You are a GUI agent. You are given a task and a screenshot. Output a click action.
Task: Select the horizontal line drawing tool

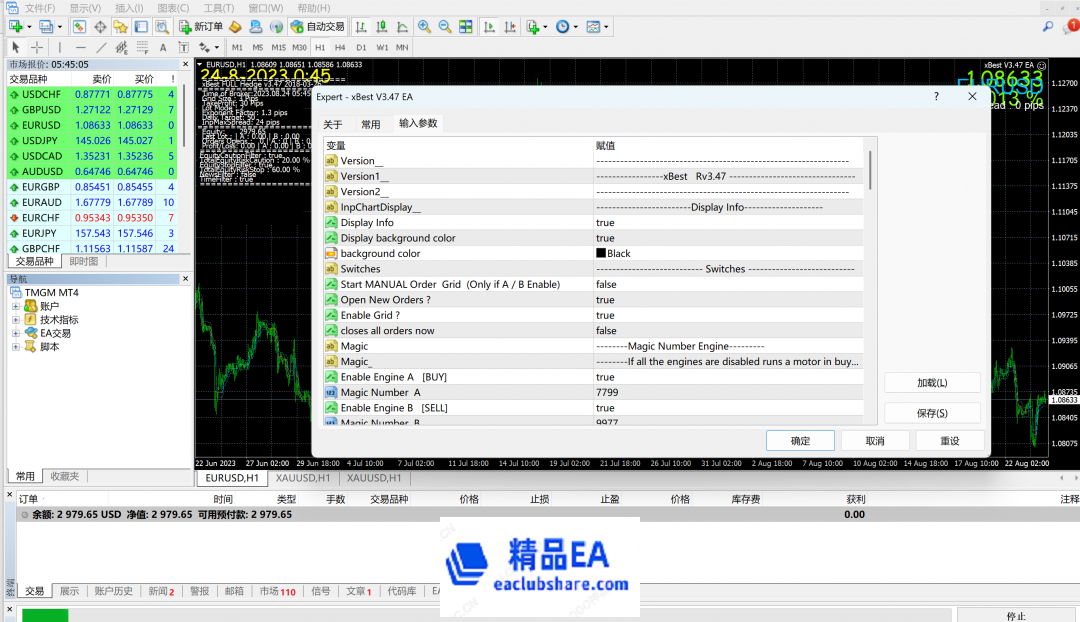(x=81, y=47)
